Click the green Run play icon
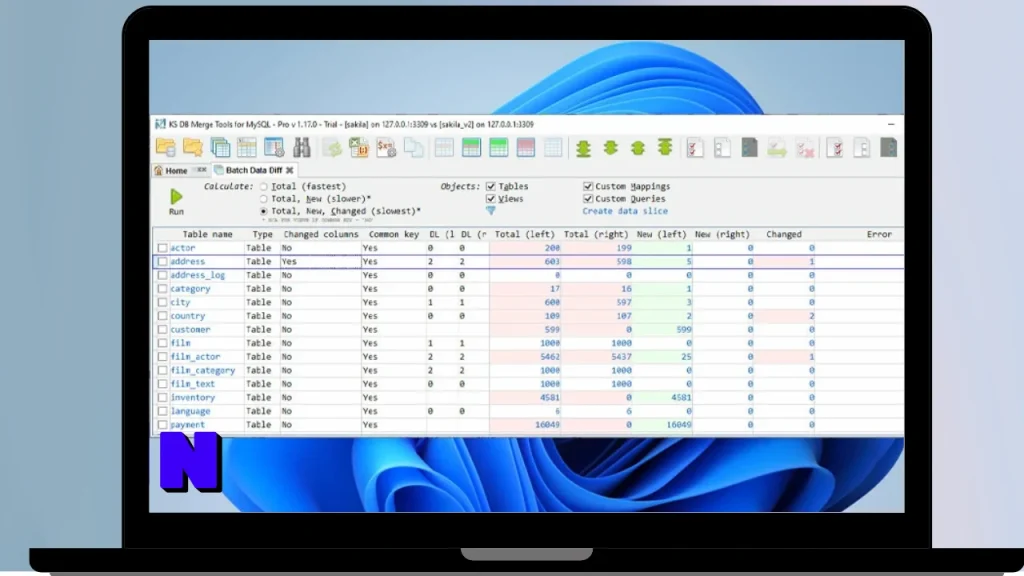The height and width of the screenshot is (576, 1024). pos(176,197)
